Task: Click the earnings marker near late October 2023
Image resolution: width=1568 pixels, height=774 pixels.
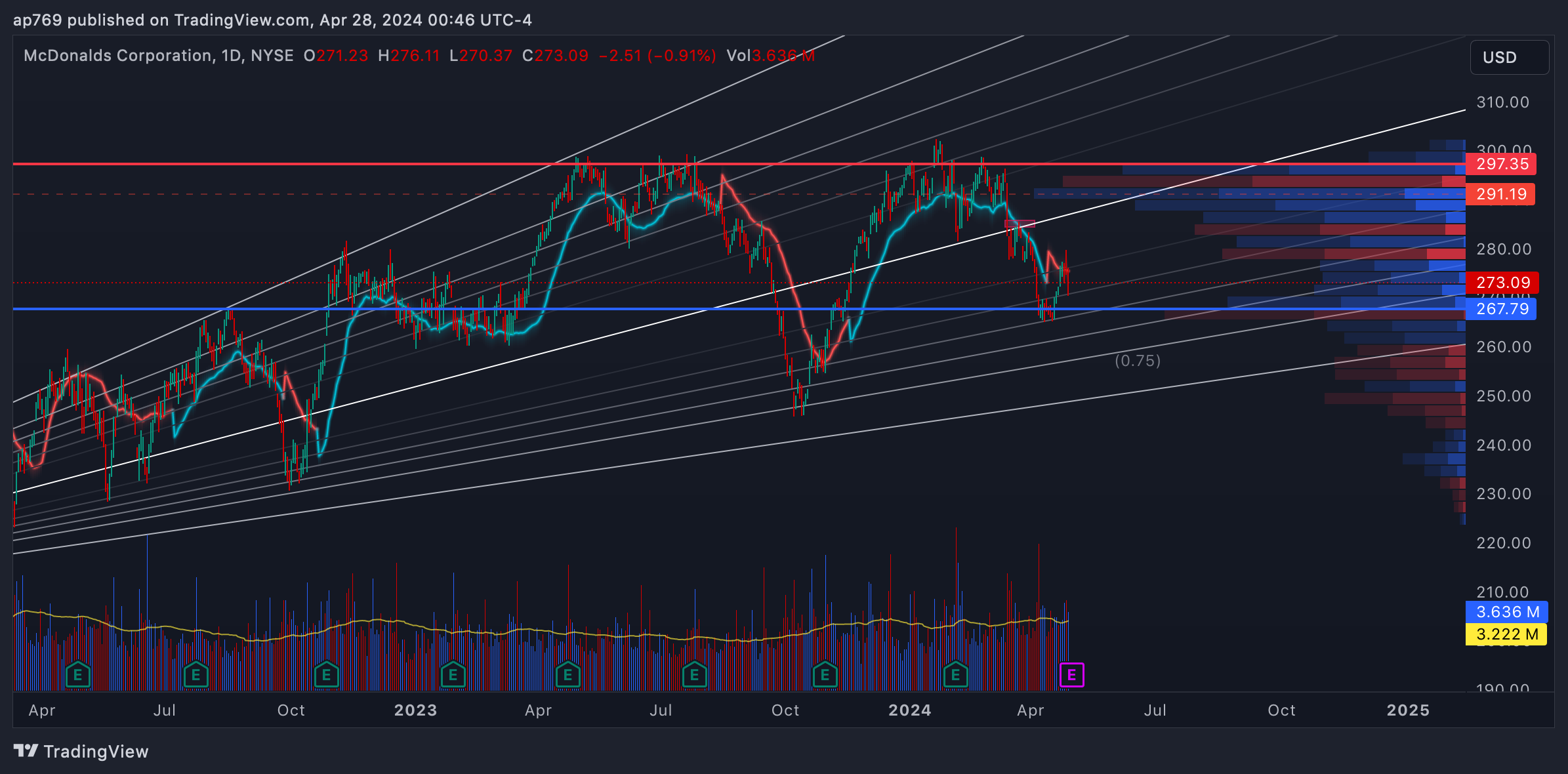Action: tap(825, 674)
